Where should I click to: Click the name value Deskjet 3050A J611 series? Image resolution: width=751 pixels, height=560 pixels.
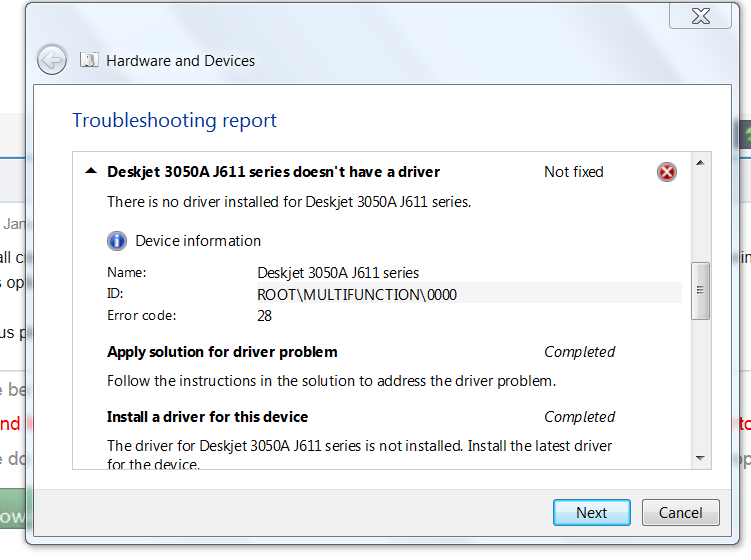pos(338,273)
